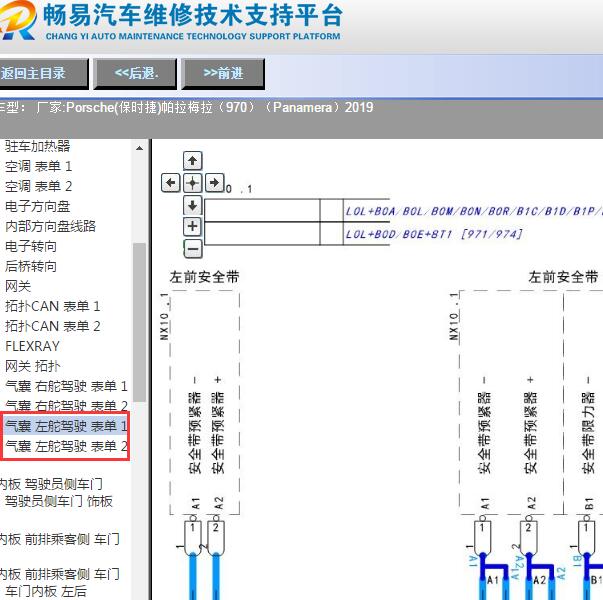Select 空调 表单 1

click(x=38, y=166)
